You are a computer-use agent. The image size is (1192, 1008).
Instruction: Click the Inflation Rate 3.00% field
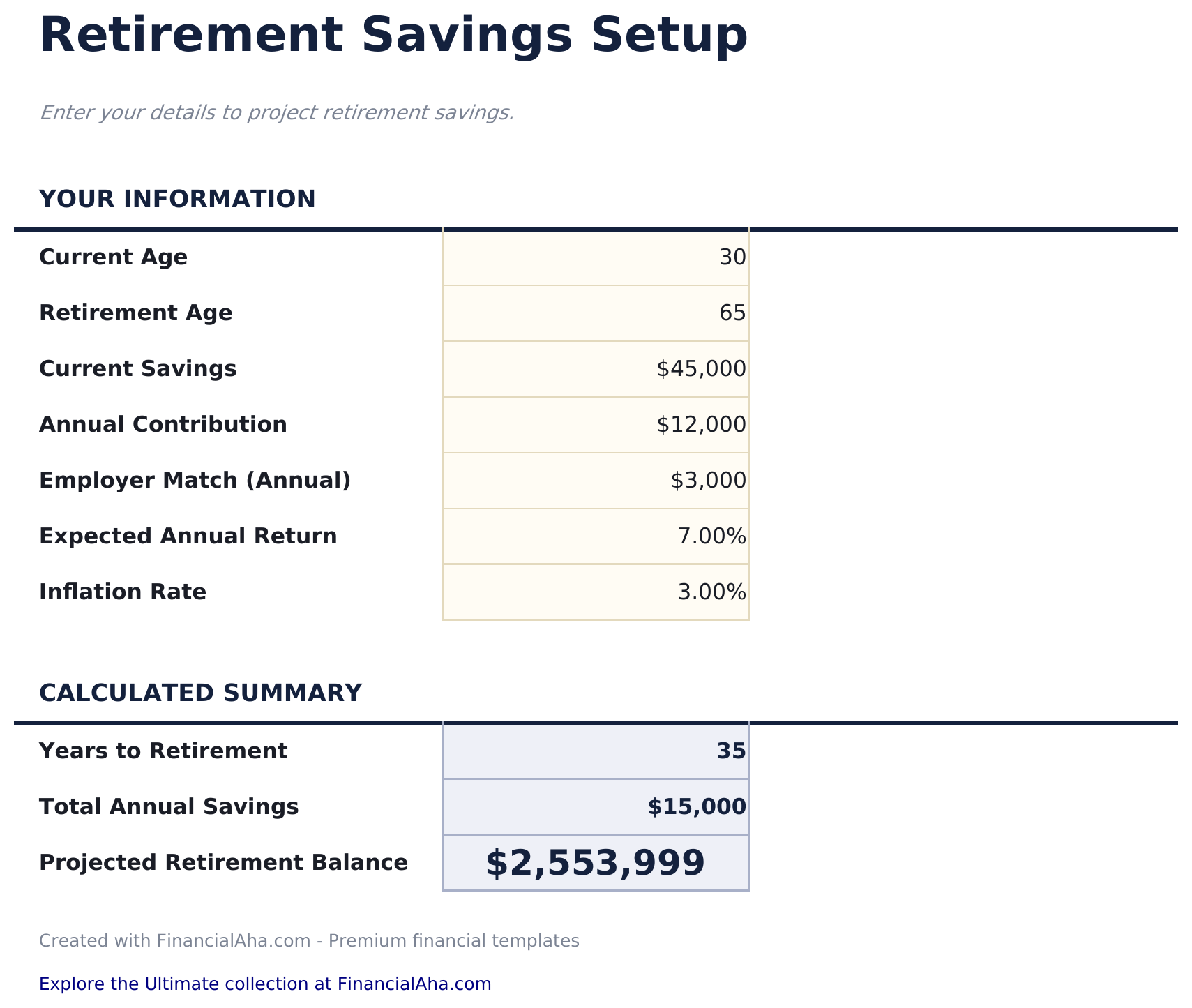(x=595, y=592)
